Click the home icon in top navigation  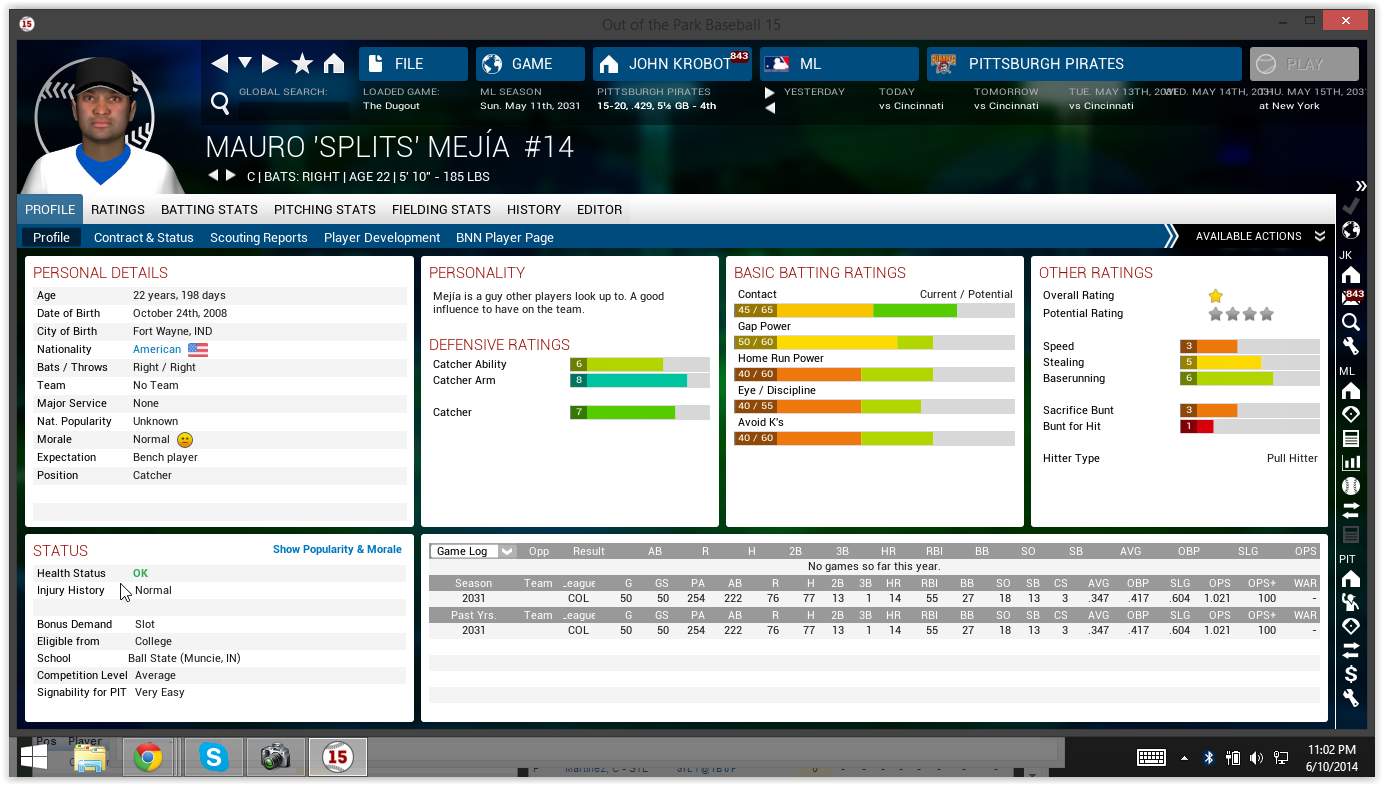pyautogui.click(x=334, y=64)
